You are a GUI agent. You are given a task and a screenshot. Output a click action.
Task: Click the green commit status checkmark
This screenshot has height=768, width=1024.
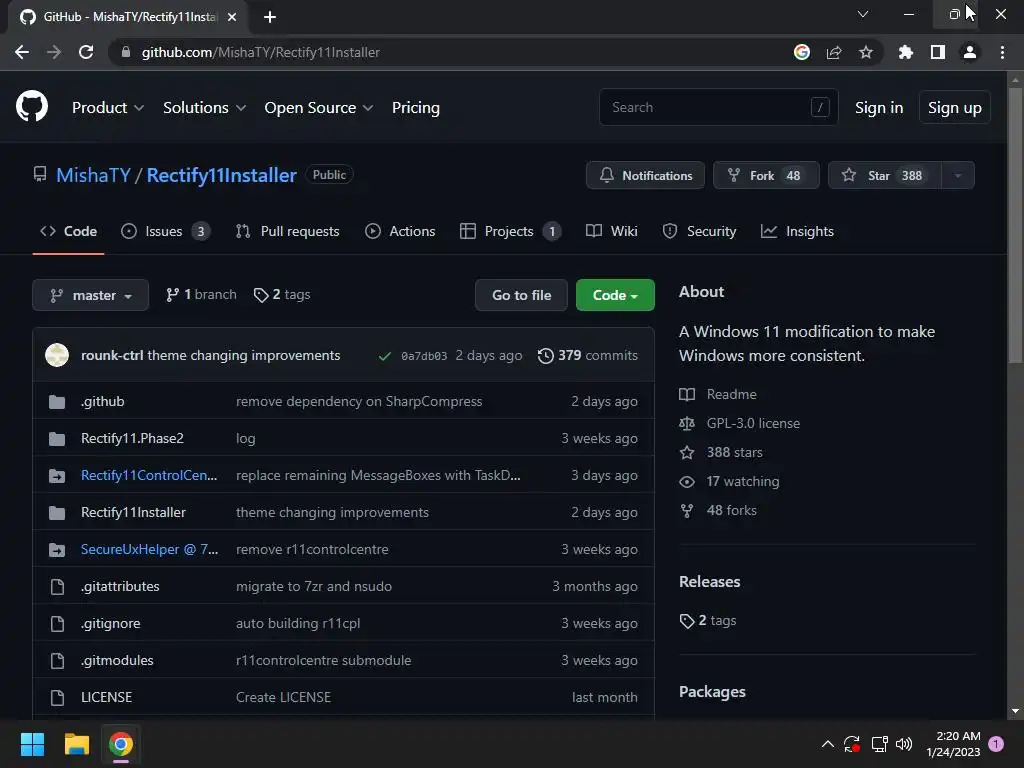385,356
